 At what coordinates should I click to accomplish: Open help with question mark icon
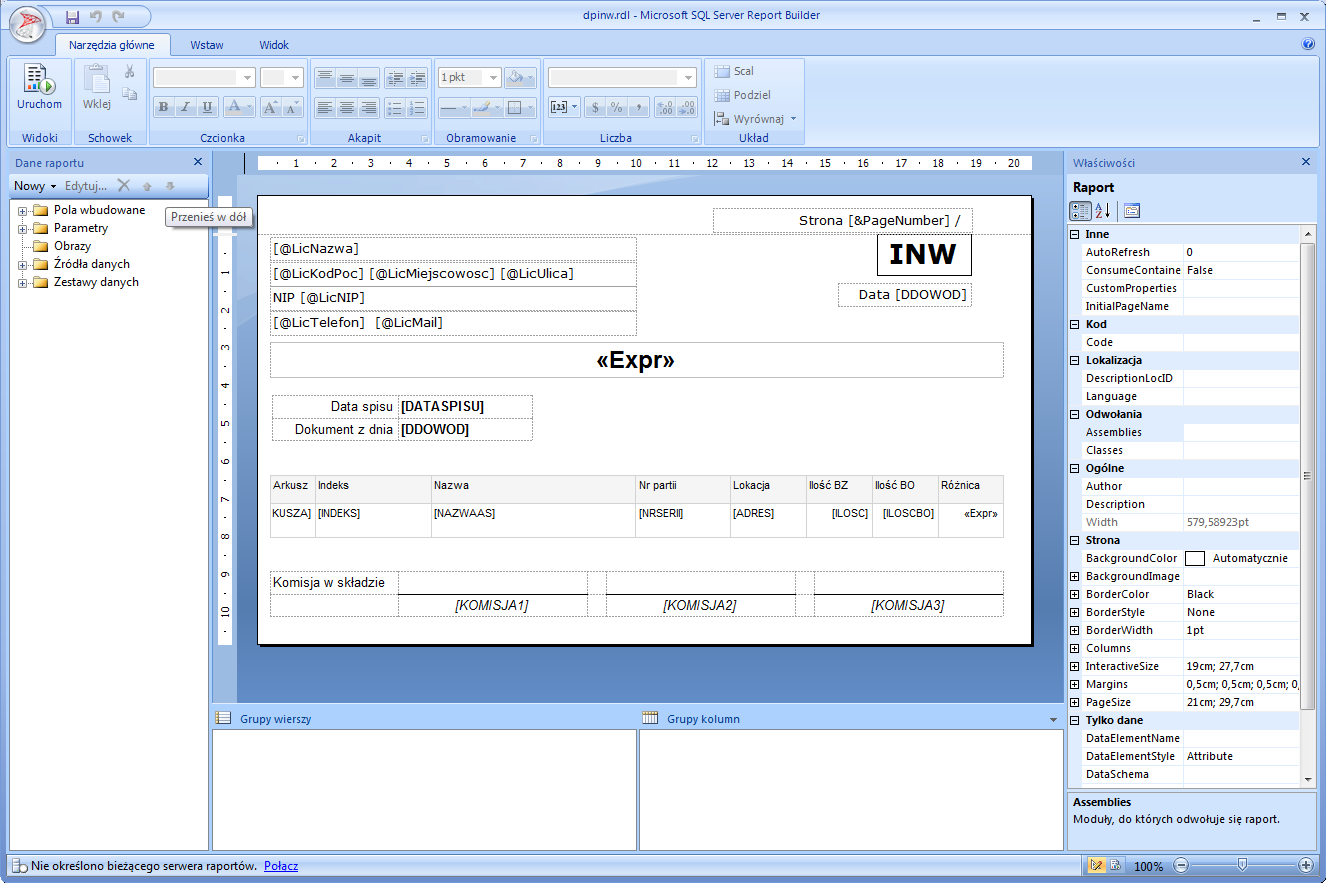click(x=1308, y=44)
